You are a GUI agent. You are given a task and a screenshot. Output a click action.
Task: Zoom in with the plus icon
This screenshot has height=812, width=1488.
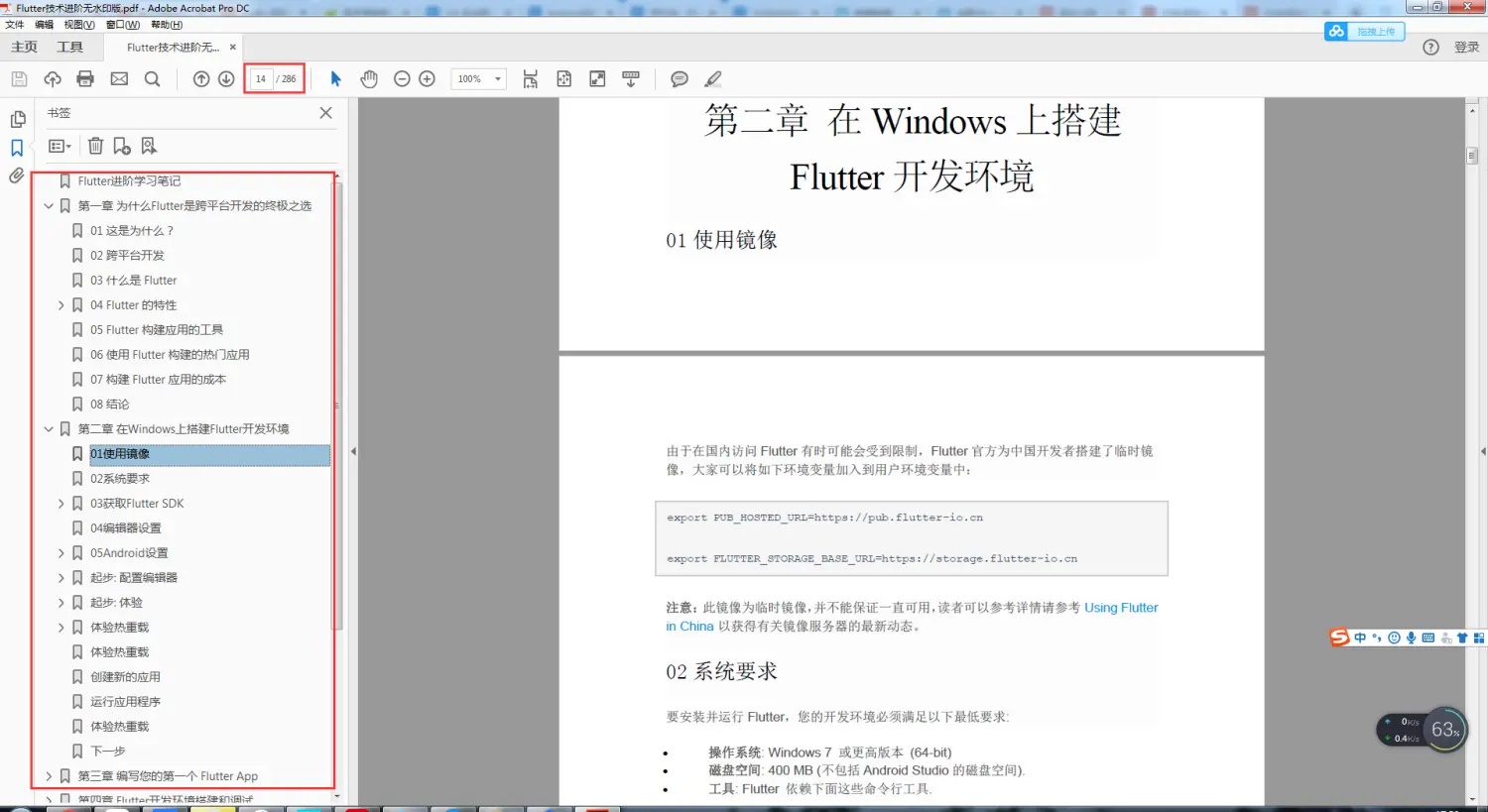tap(428, 79)
